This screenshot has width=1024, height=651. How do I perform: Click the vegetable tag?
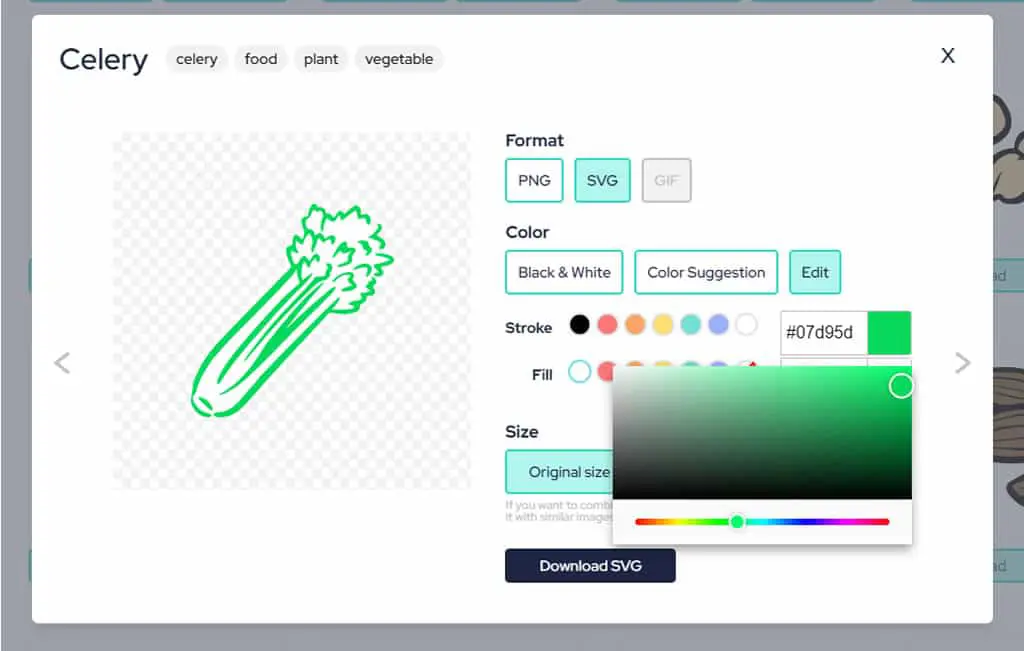(x=399, y=59)
